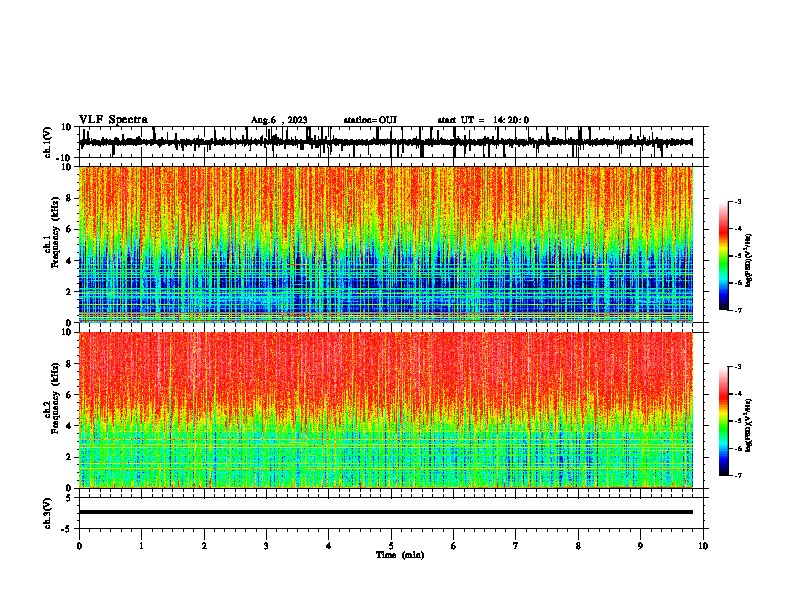Click the 'station=OUJ' header label
The width and height of the screenshot is (792, 612).
tap(370, 120)
